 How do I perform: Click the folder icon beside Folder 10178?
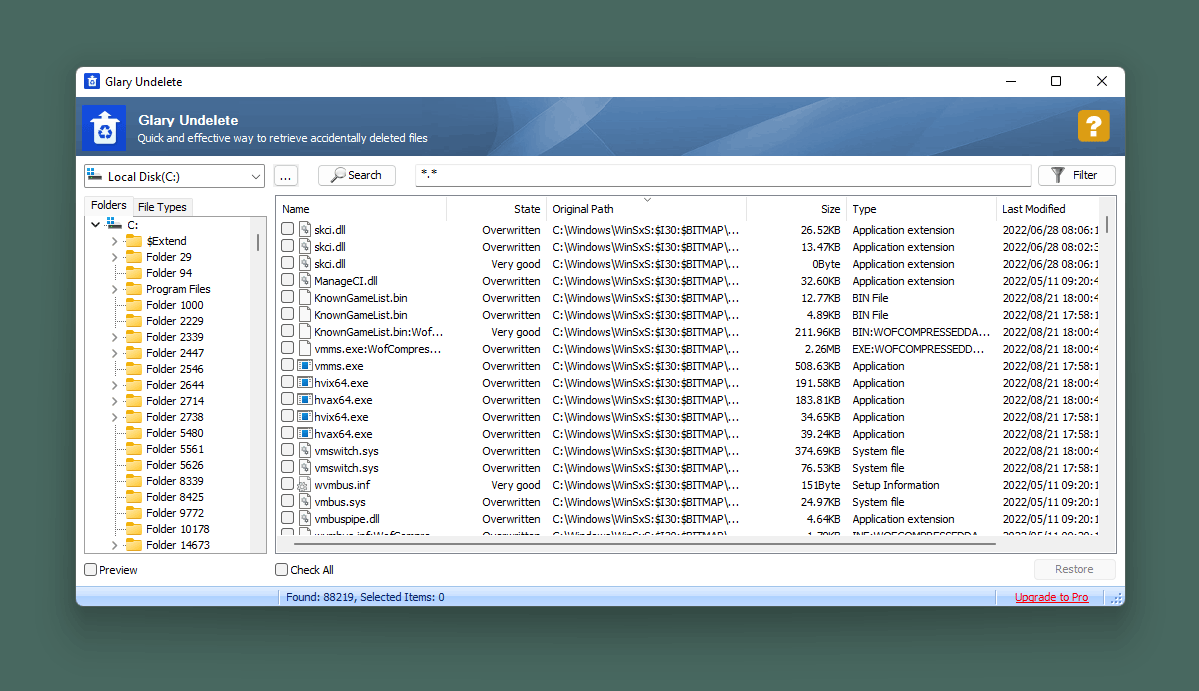134,529
